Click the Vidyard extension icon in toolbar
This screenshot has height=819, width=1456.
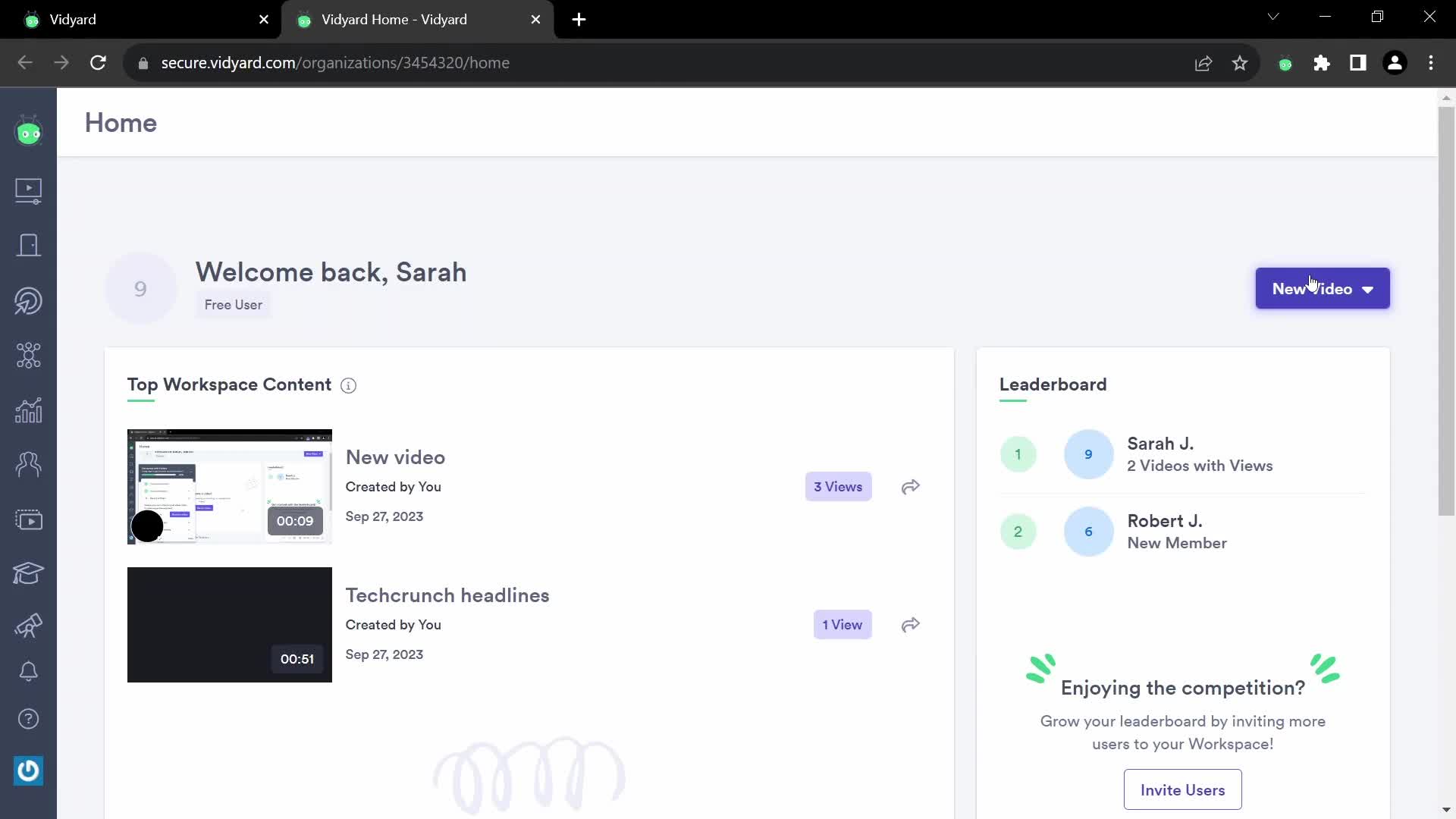[x=1285, y=63]
